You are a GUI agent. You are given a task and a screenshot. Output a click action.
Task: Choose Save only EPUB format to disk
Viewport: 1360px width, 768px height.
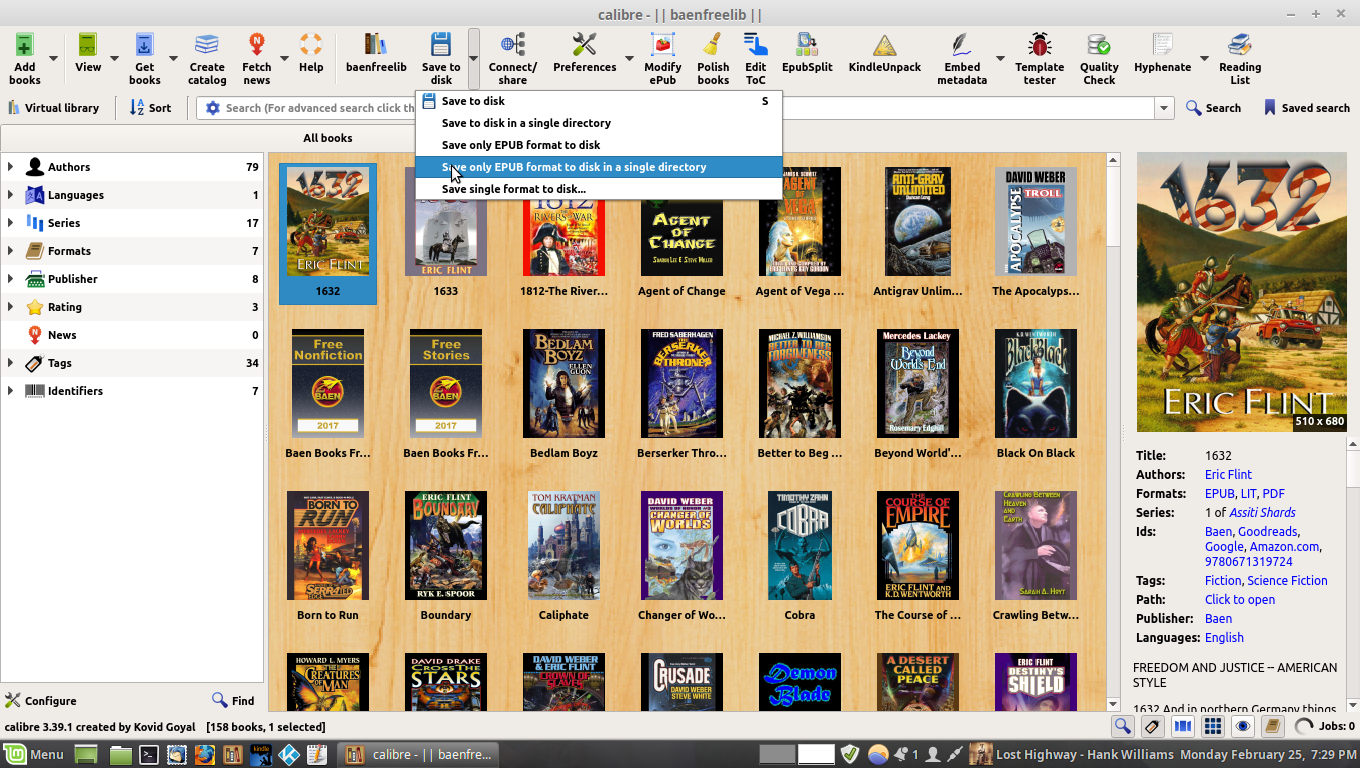(x=599, y=145)
